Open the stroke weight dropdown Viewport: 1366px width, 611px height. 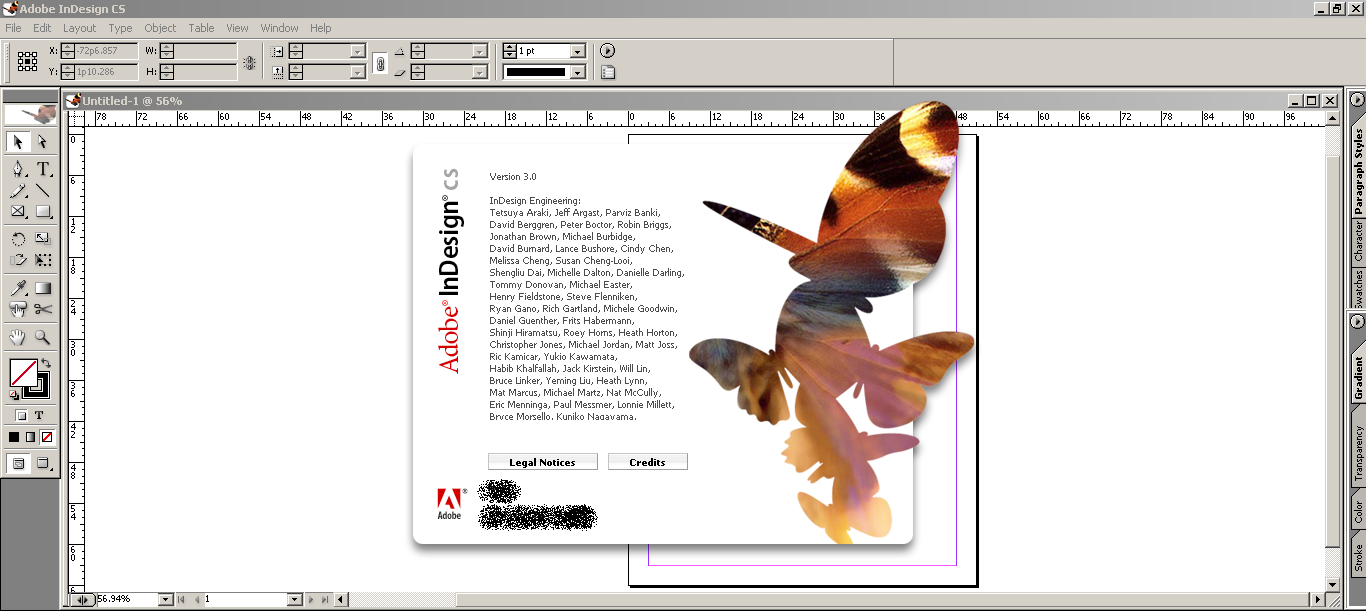577,51
